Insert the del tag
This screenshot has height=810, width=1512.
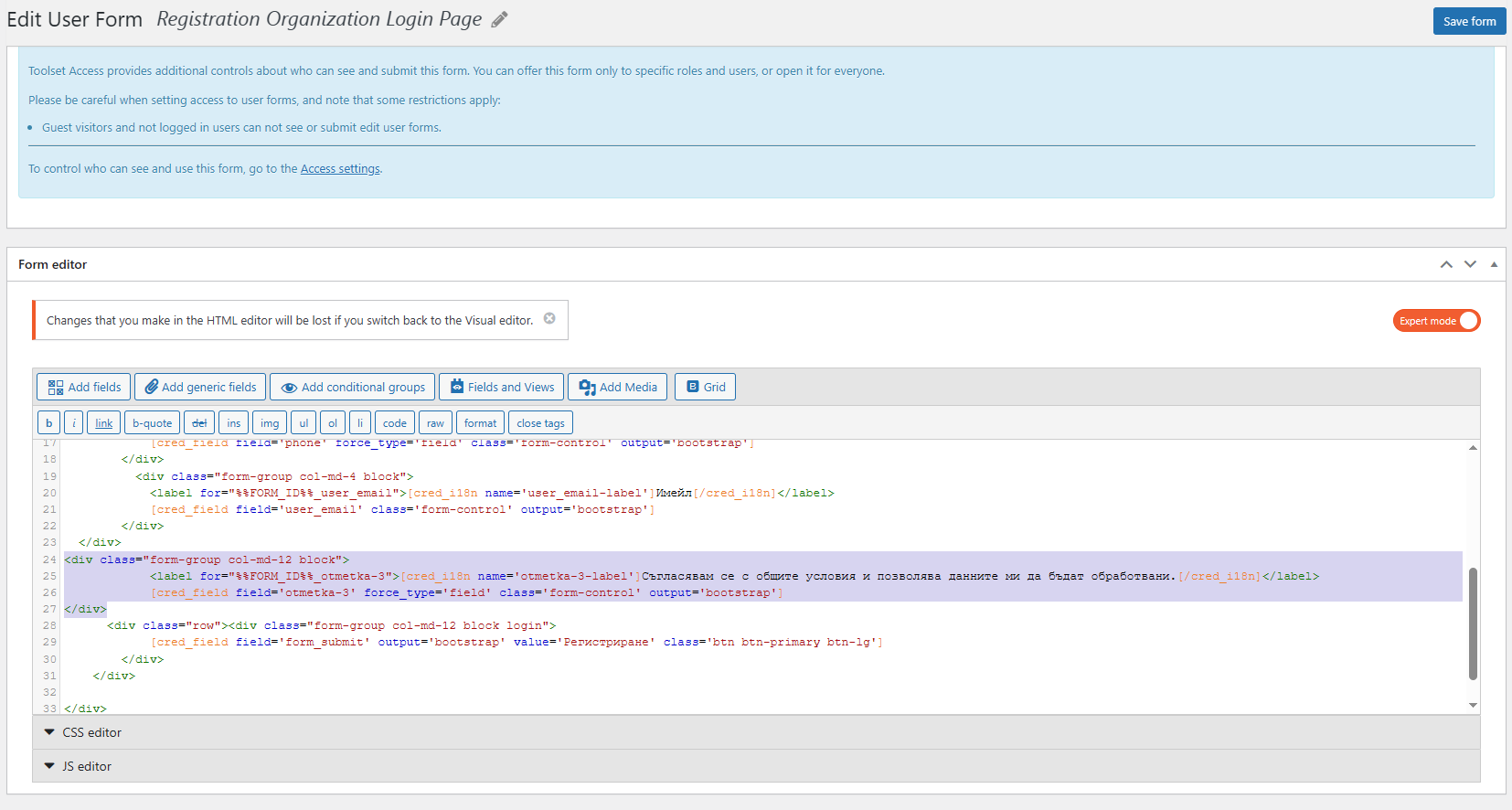pyautogui.click(x=199, y=422)
